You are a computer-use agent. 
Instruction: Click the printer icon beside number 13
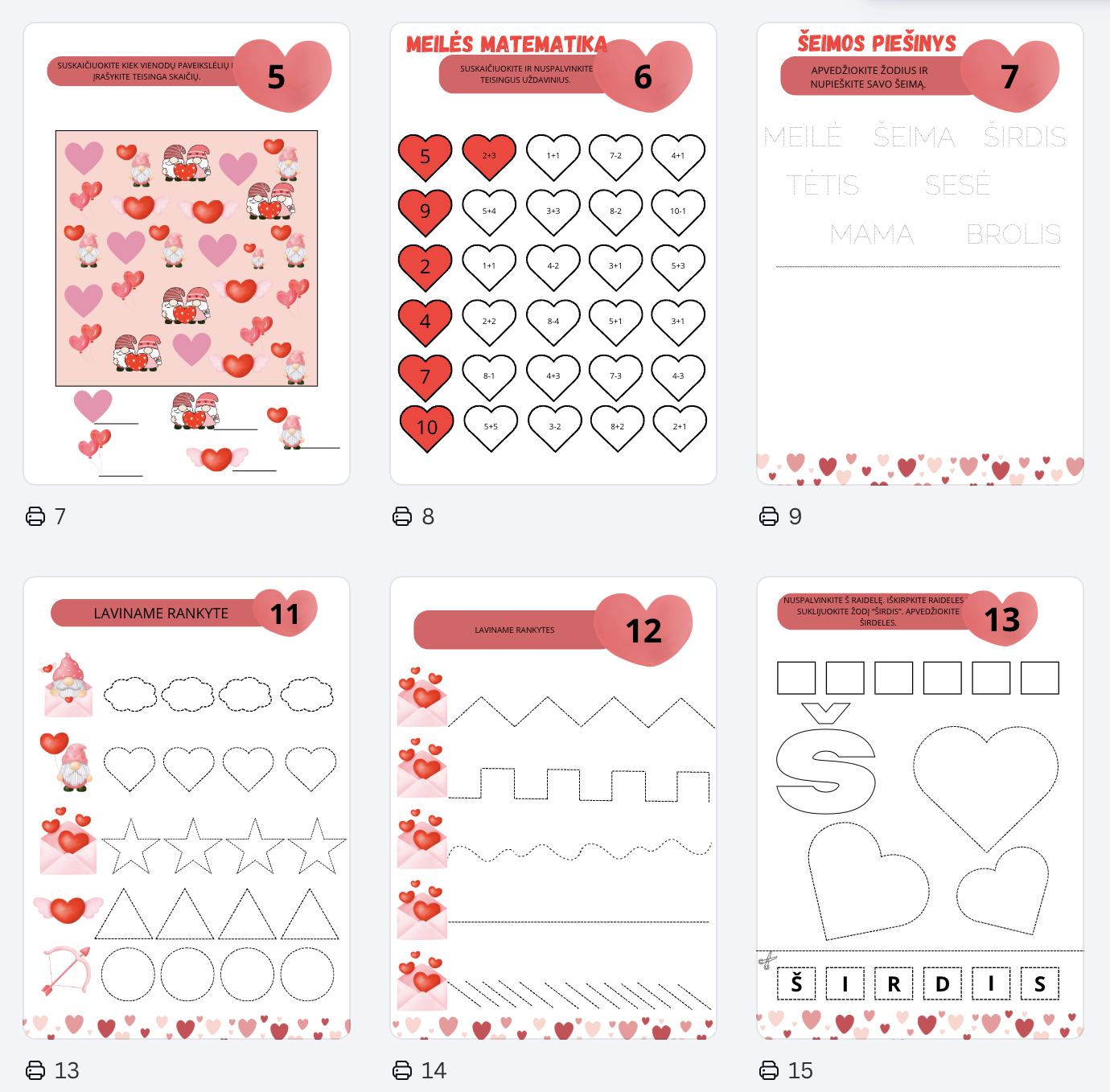tap(35, 1070)
